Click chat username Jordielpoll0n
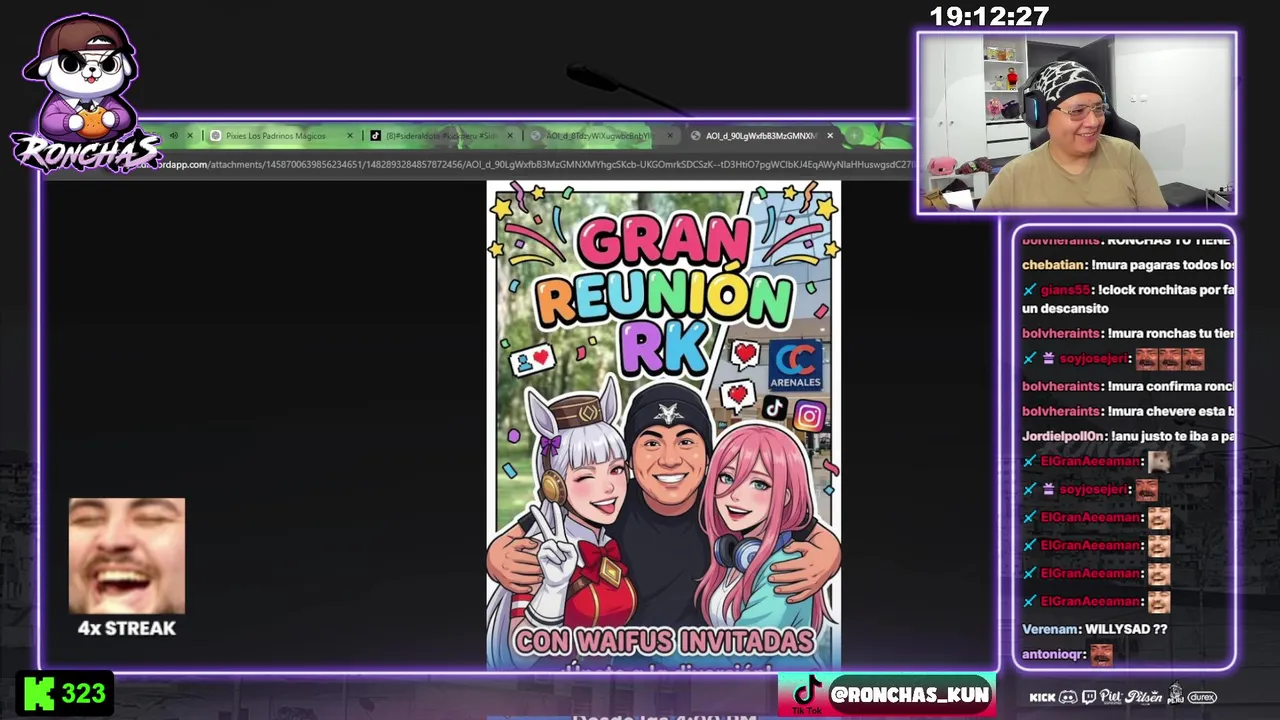This screenshot has height=720, width=1280. [x=1064, y=436]
